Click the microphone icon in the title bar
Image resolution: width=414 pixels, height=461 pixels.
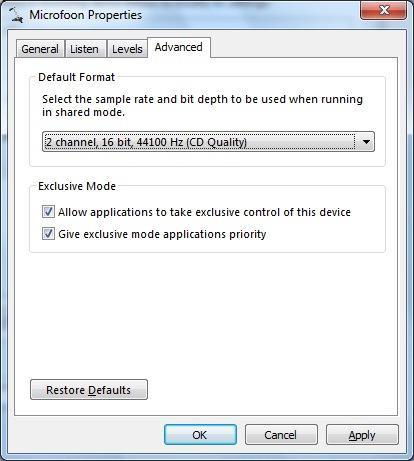tap(16, 15)
